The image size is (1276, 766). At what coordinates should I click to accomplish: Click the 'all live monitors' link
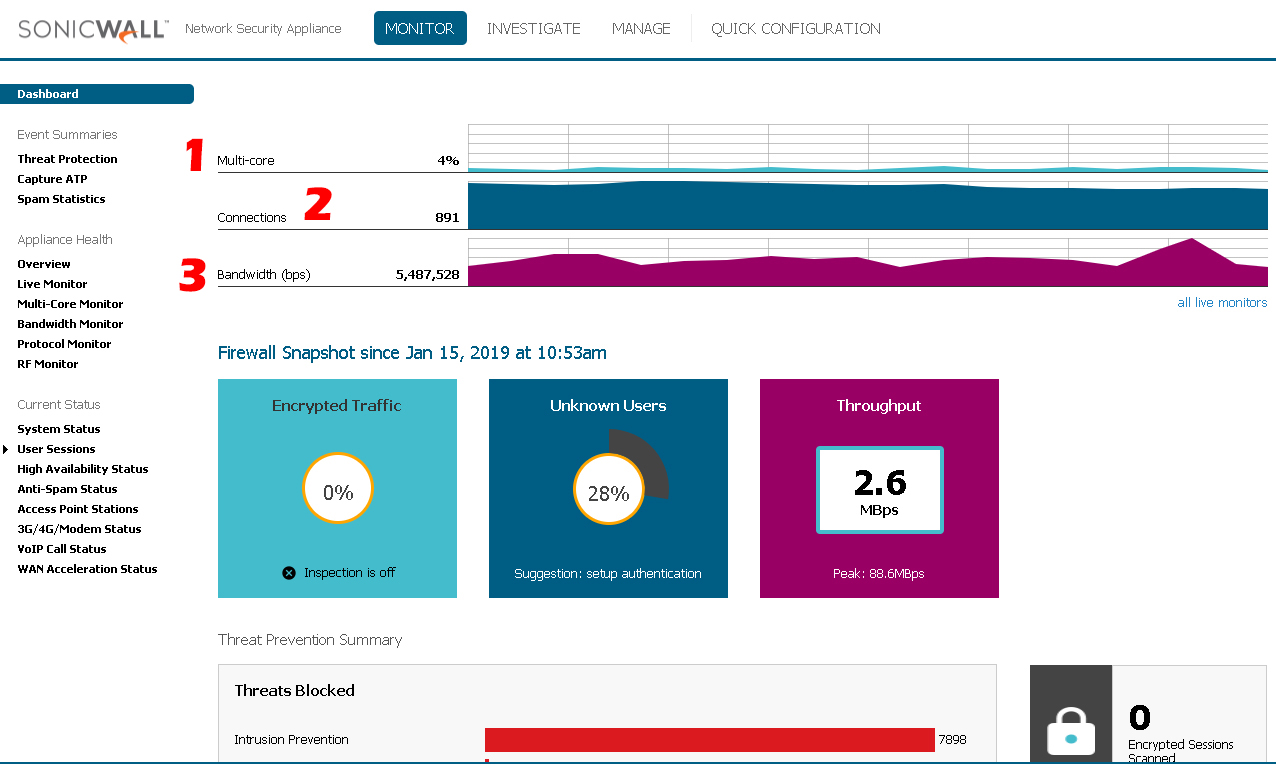coord(1221,302)
